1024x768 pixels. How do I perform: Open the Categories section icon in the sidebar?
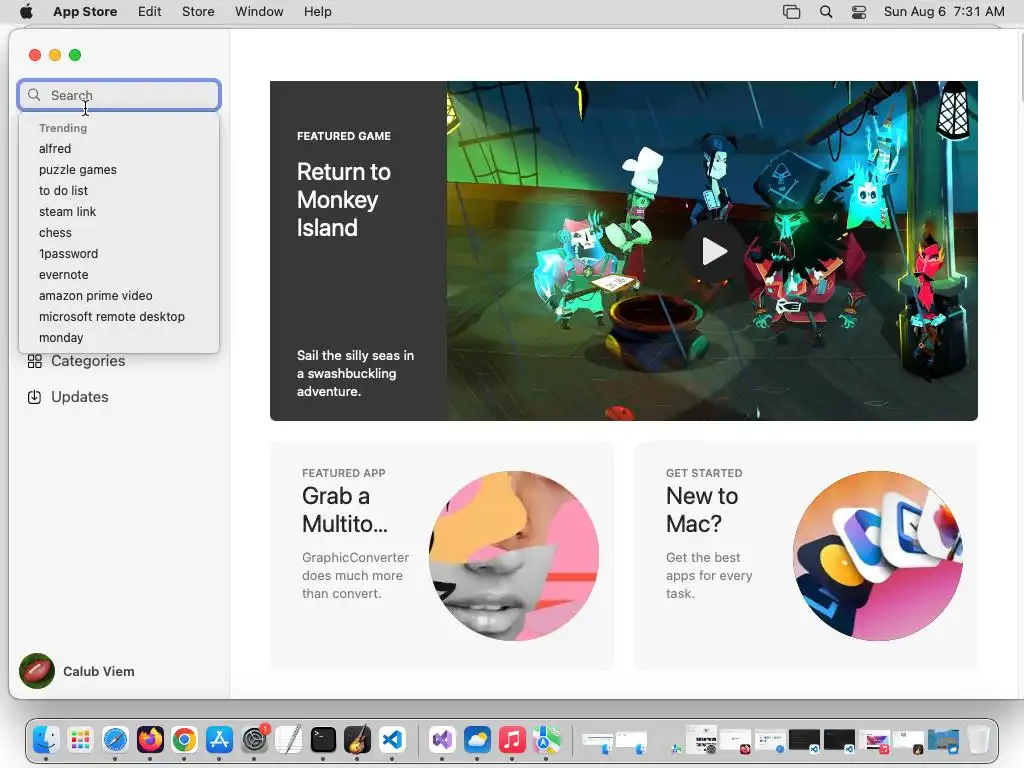pyautogui.click(x=35, y=361)
